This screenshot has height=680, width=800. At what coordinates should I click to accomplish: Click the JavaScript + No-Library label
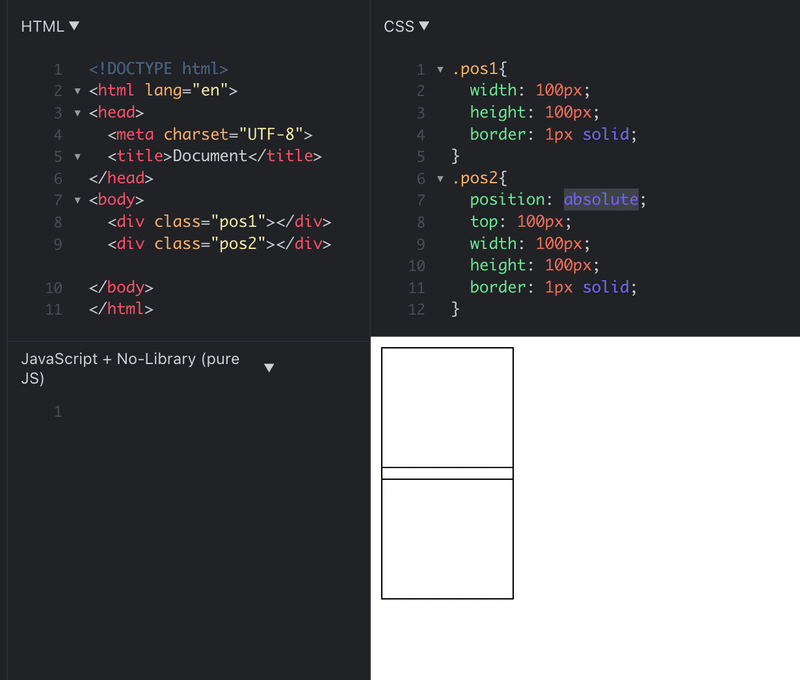point(130,368)
